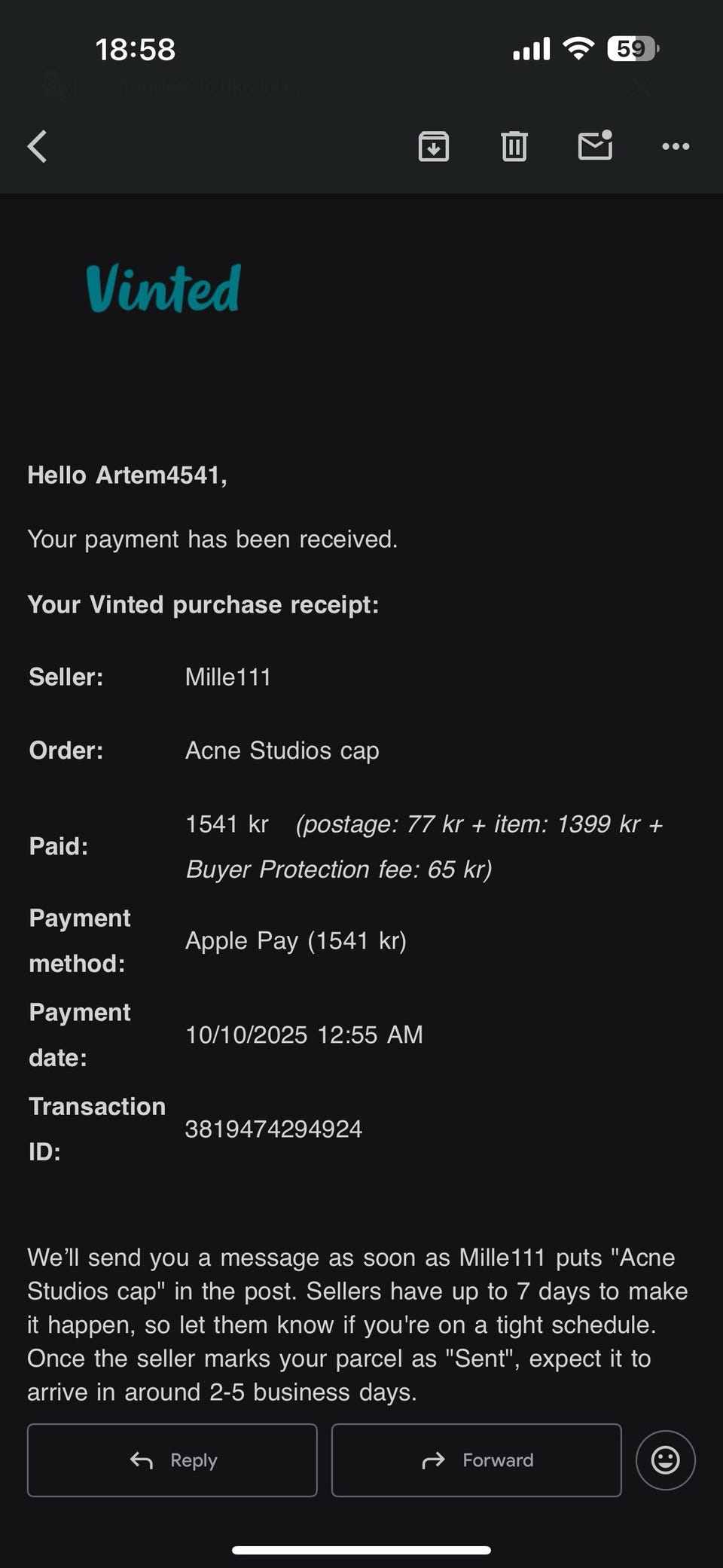The height and width of the screenshot is (1568, 723).
Task: Tap the 18:58 clock in status bar
Action: click(136, 50)
